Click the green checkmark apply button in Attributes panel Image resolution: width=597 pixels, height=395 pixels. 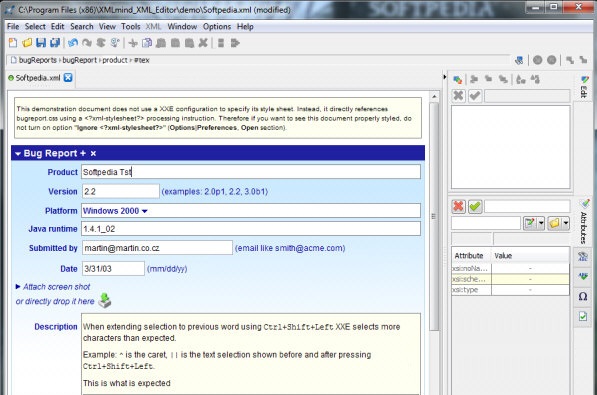(475, 207)
